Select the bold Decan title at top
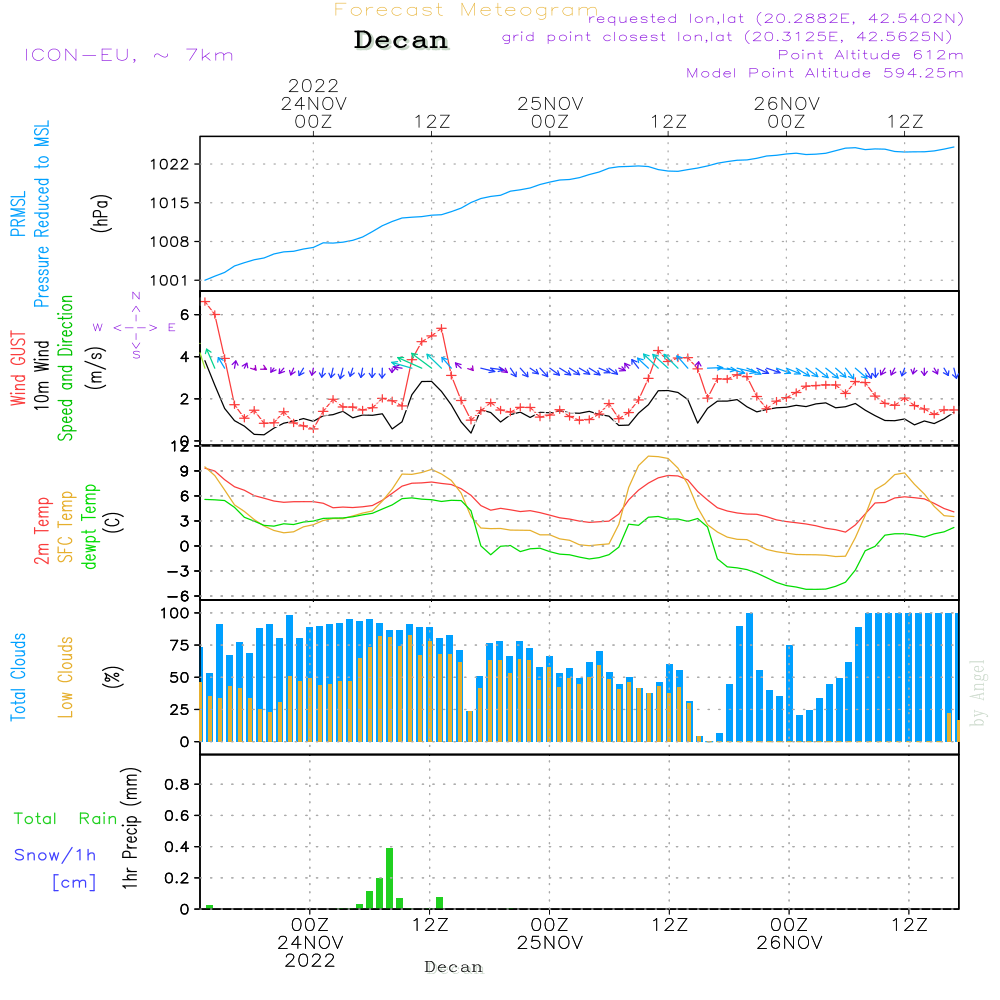 point(401,40)
